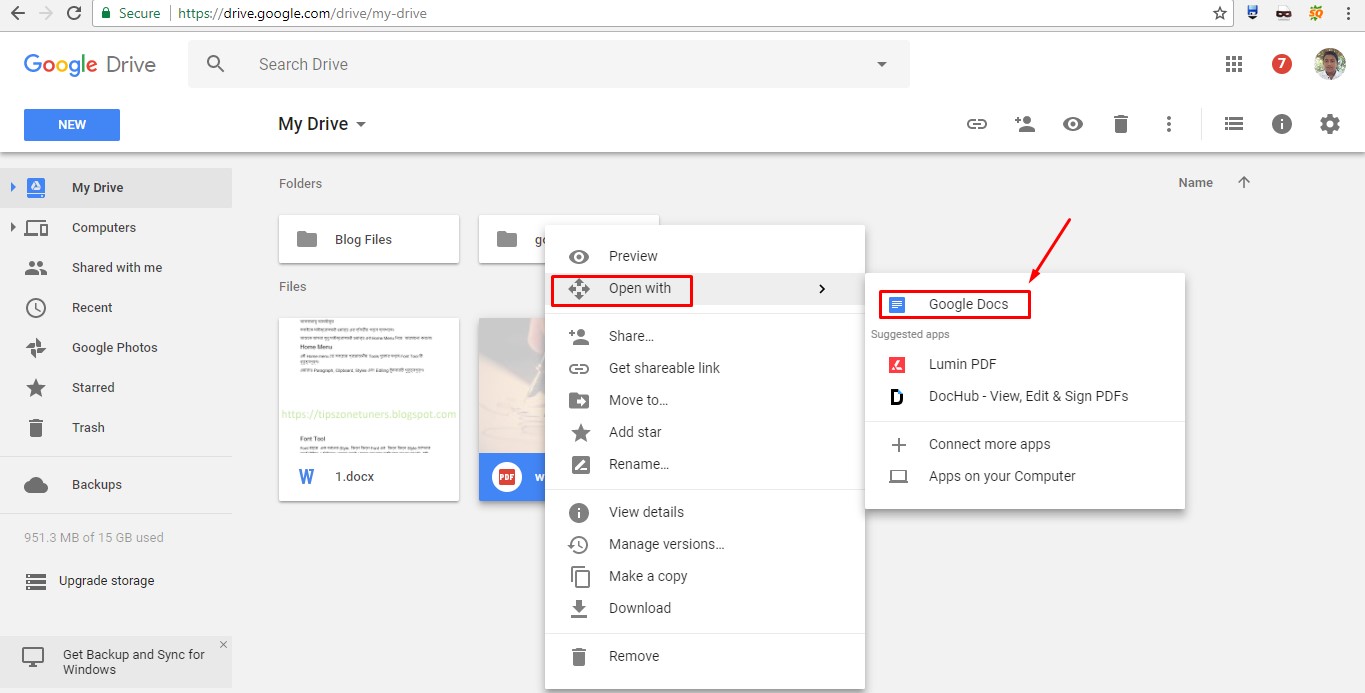The width and height of the screenshot is (1365, 693).
Task: Choose Make a copy menu entry
Action: click(x=705, y=576)
